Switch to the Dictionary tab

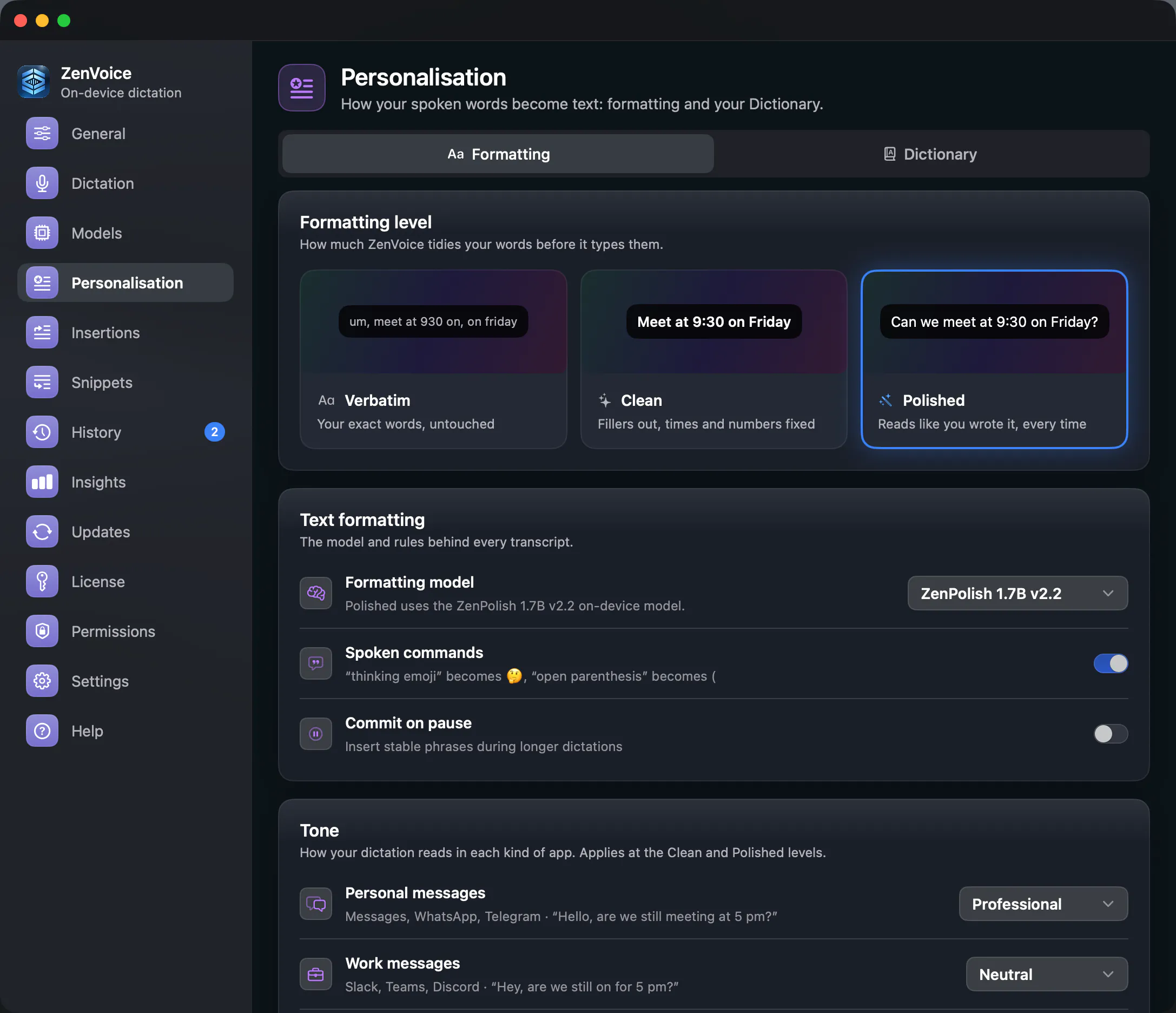point(930,154)
